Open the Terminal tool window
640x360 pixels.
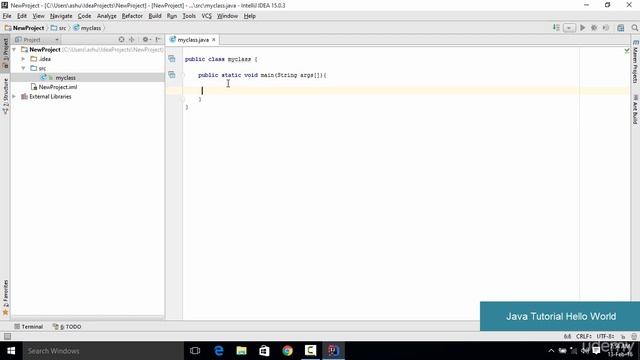coord(29,327)
